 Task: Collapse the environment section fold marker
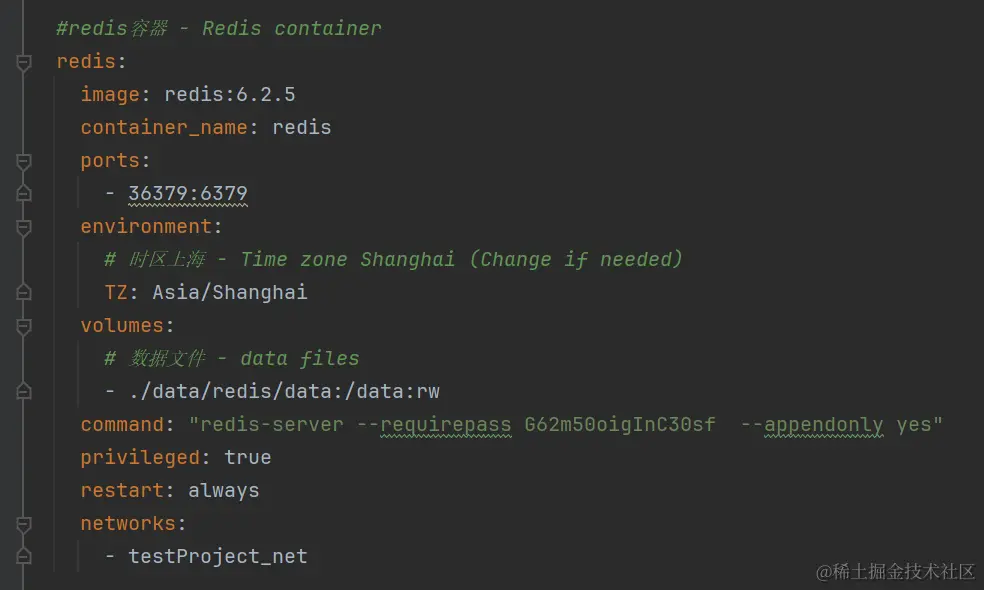pos(24,227)
